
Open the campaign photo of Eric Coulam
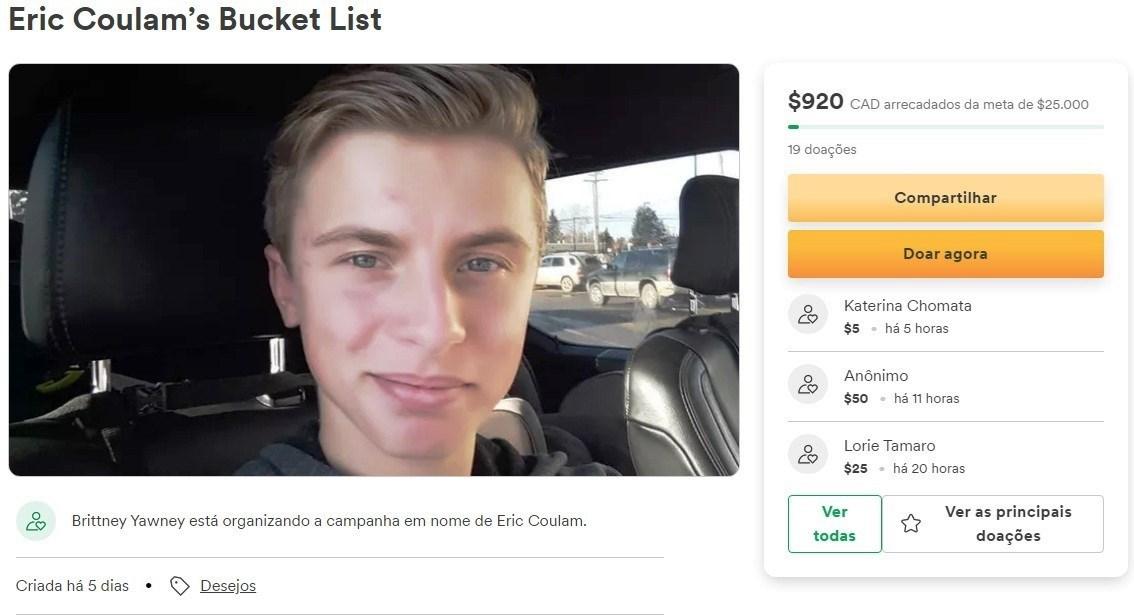(x=374, y=270)
